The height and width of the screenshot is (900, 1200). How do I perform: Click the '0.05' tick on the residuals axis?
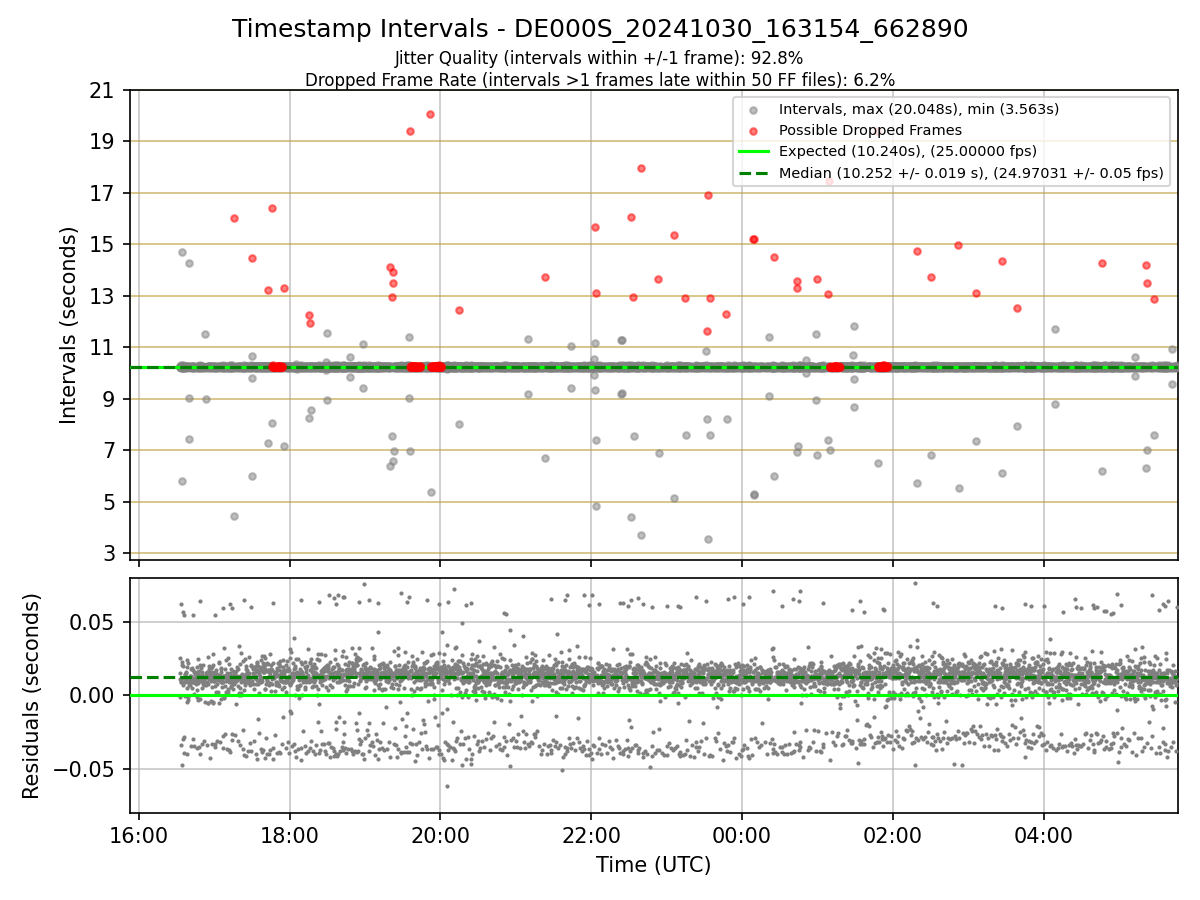[x=93, y=622]
